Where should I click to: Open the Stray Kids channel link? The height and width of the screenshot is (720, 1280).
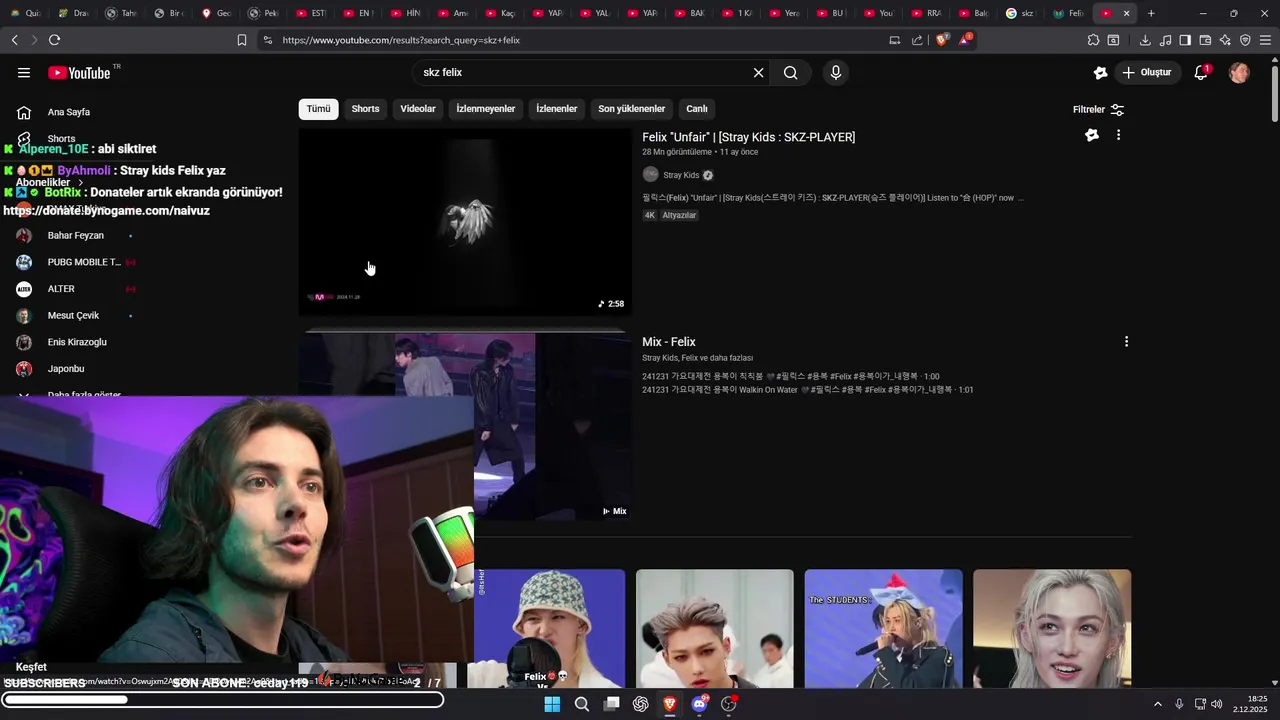point(681,175)
